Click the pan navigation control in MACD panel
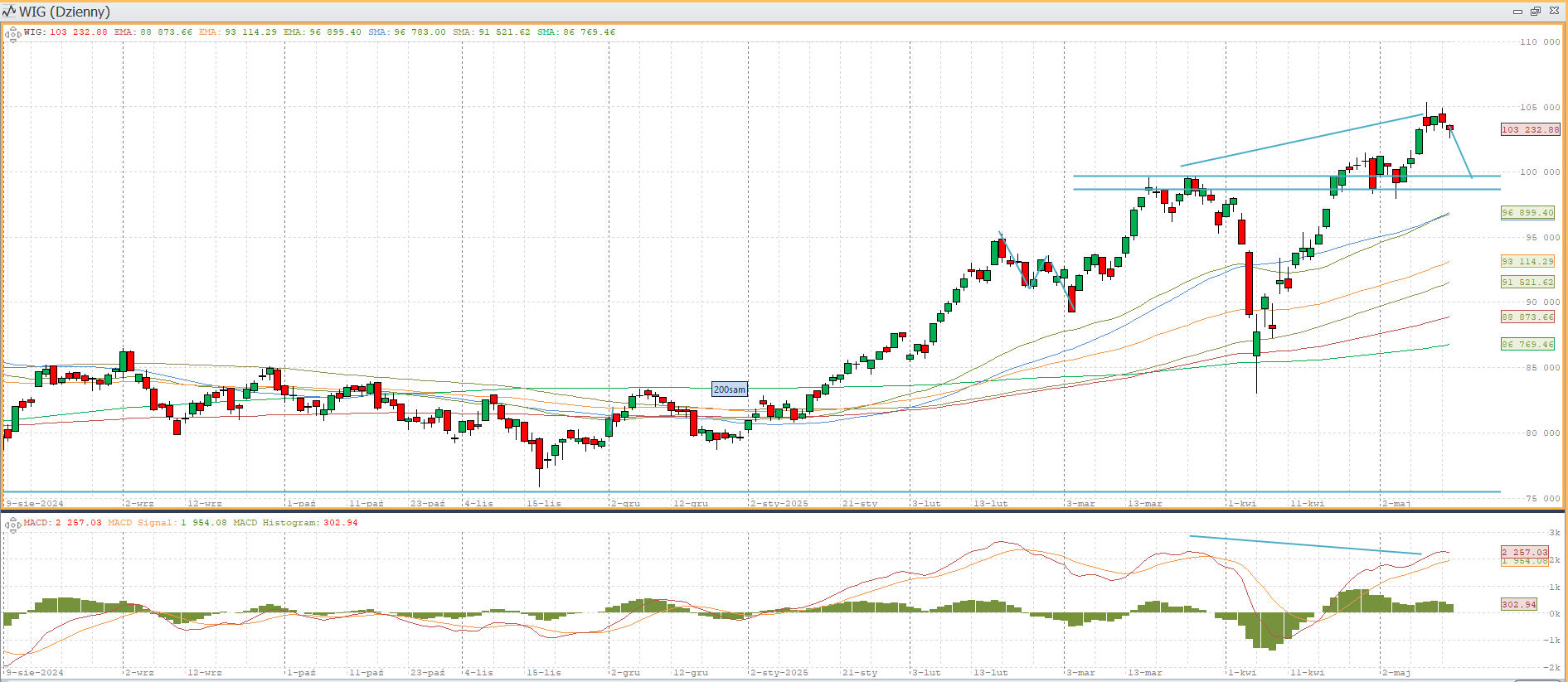 tap(12, 525)
